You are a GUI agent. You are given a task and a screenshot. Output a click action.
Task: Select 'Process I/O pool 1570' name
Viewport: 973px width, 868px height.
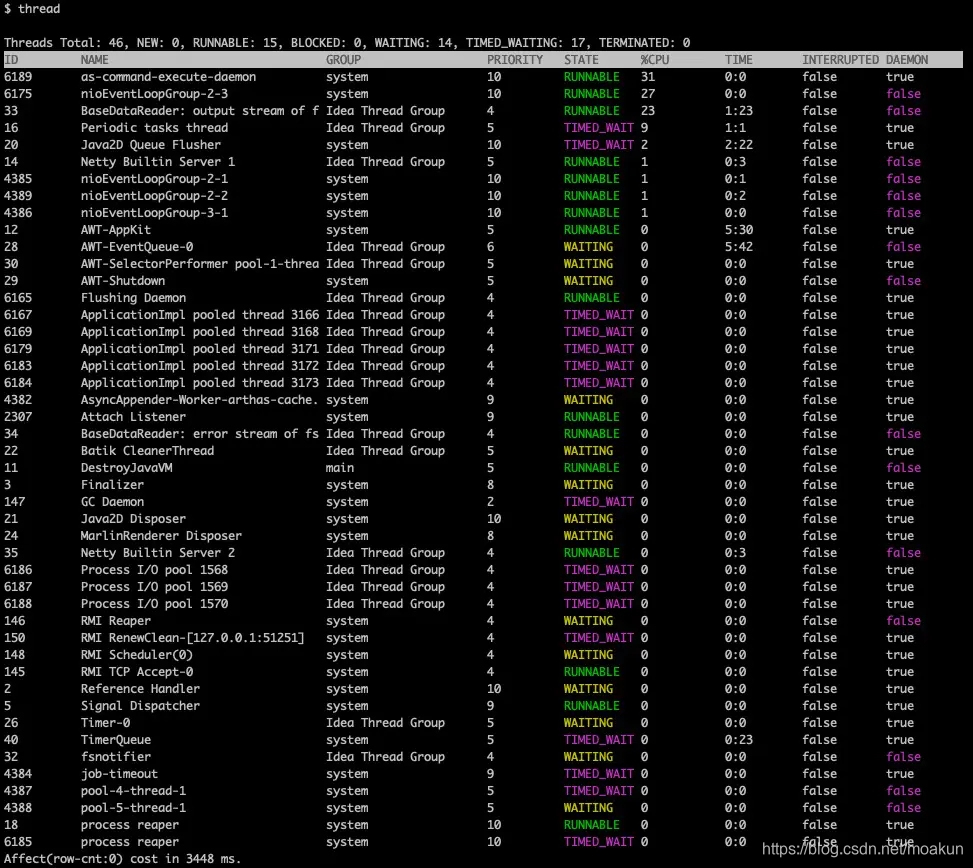point(154,604)
